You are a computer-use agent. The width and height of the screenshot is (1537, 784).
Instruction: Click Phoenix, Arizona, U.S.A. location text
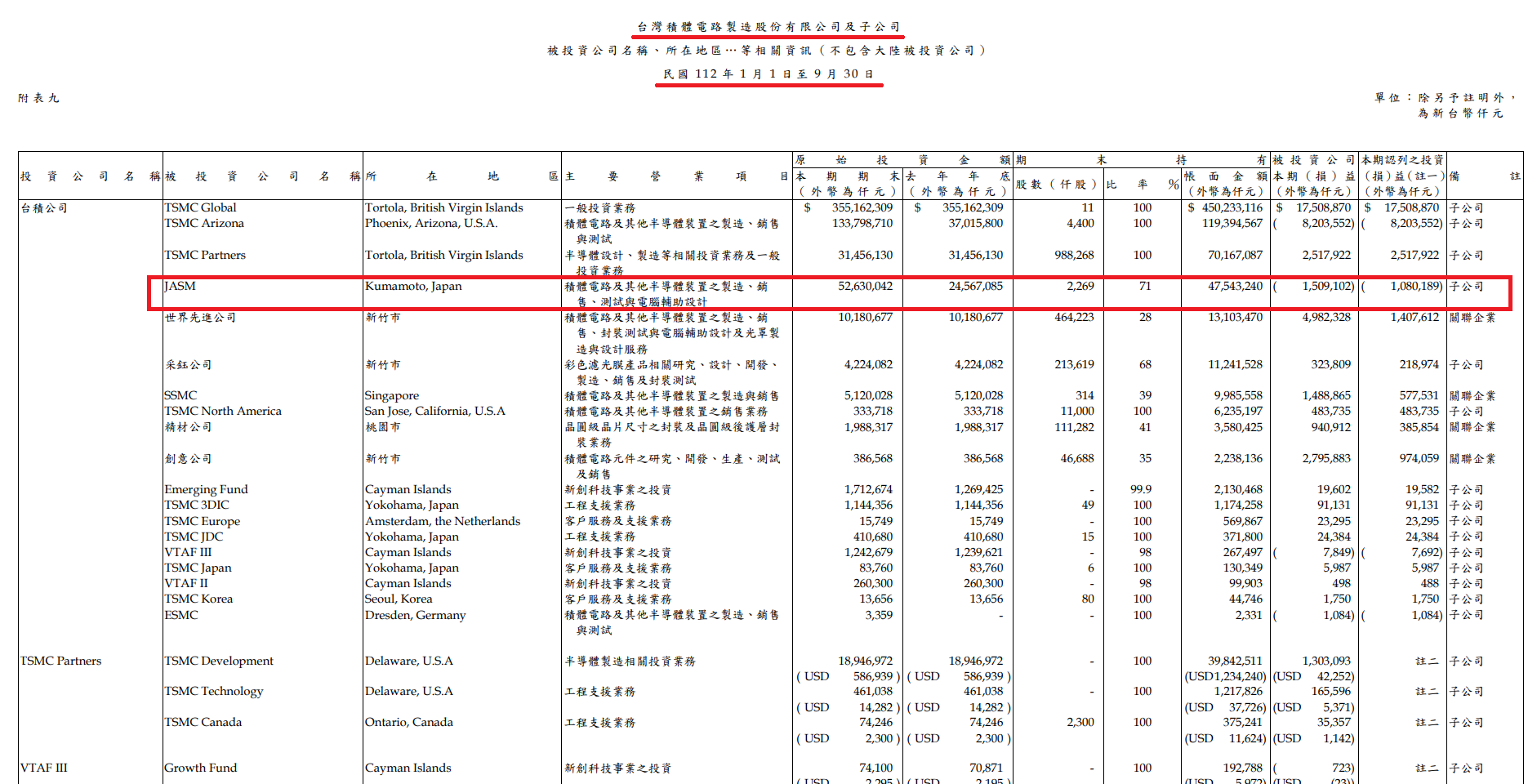tap(431, 223)
